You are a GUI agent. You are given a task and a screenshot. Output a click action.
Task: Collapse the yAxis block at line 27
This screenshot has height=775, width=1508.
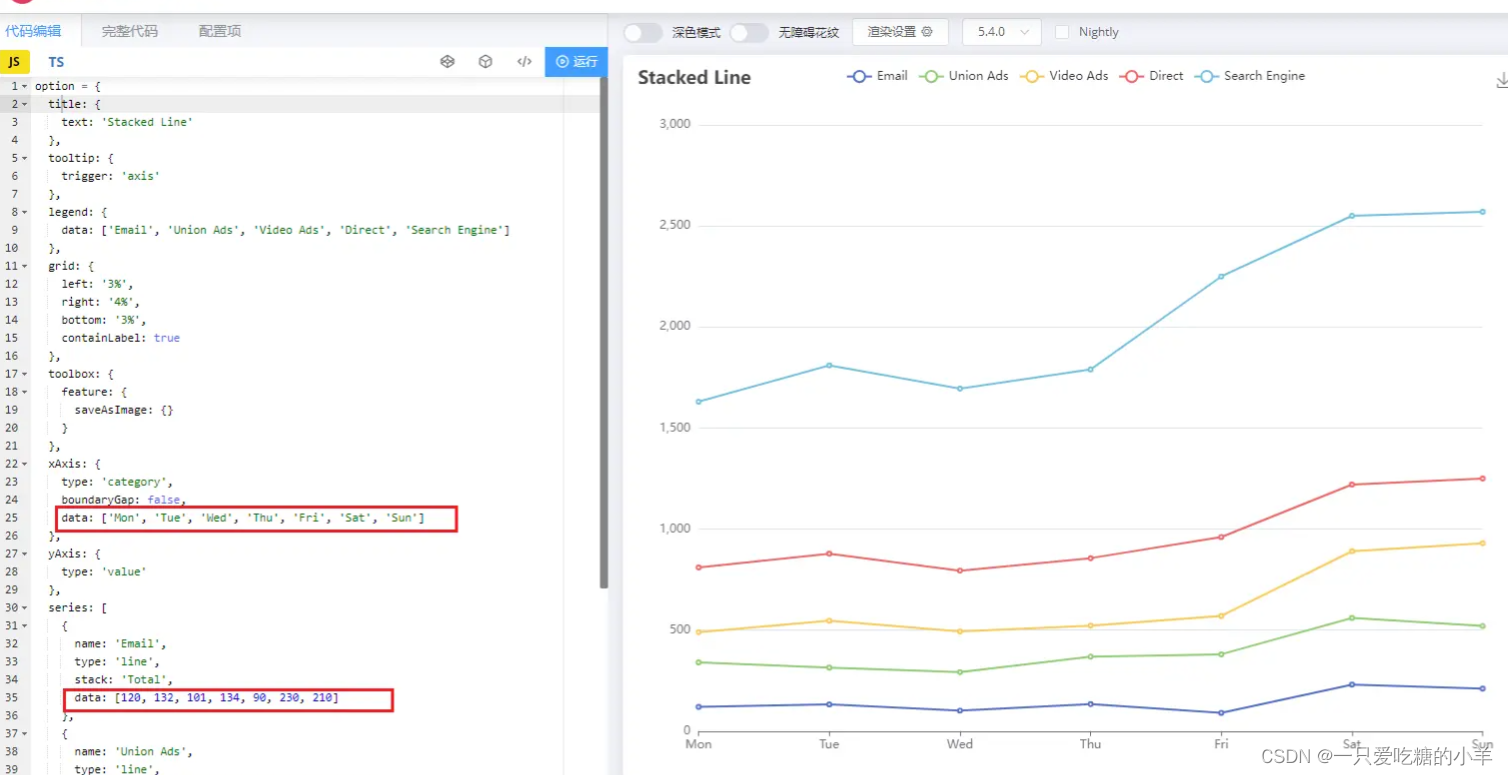pos(25,554)
